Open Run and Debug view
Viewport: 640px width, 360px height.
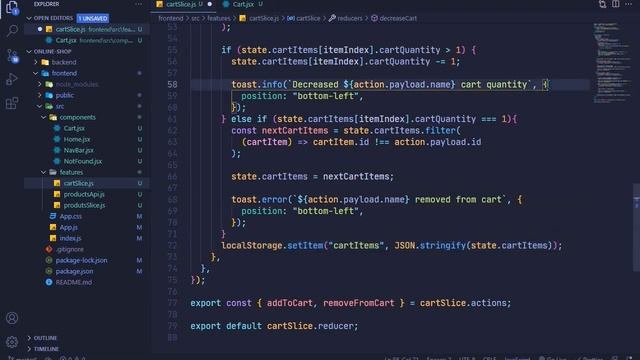coord(12,79)
